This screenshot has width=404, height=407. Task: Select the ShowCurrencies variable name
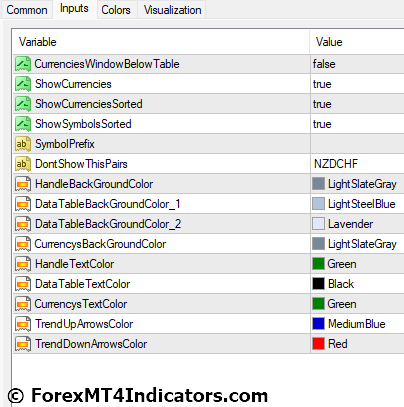pyautogui.click(x=73, y=84)
